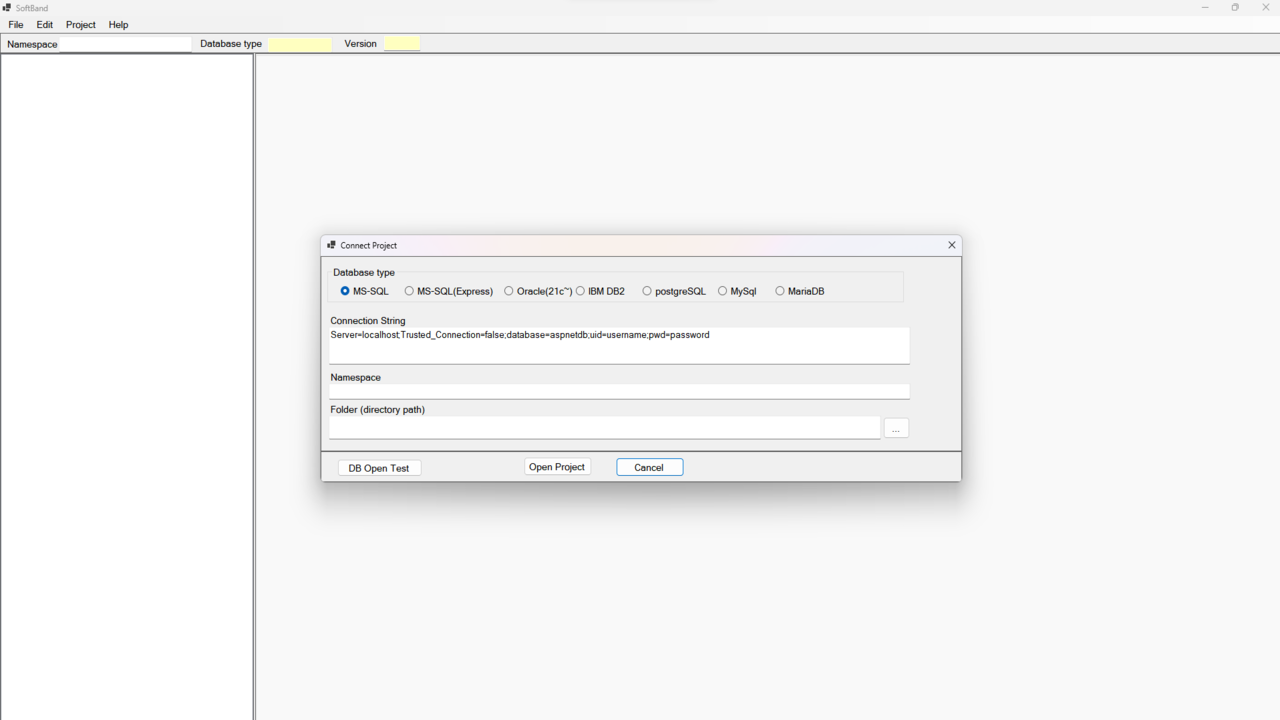Cancel the Connect Project dialog

click(x=649, y=467)
